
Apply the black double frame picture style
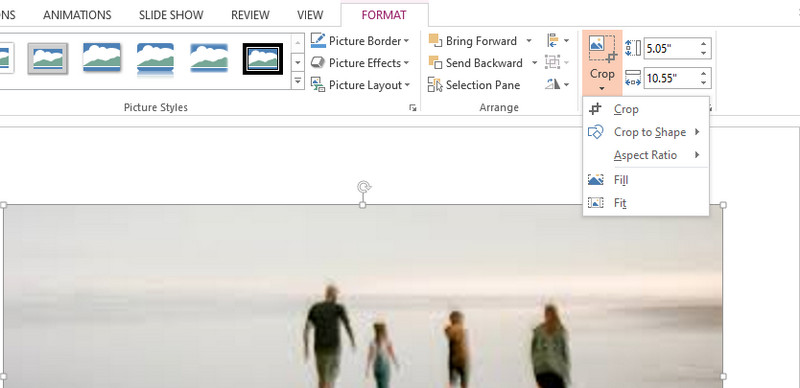point(263,59)
